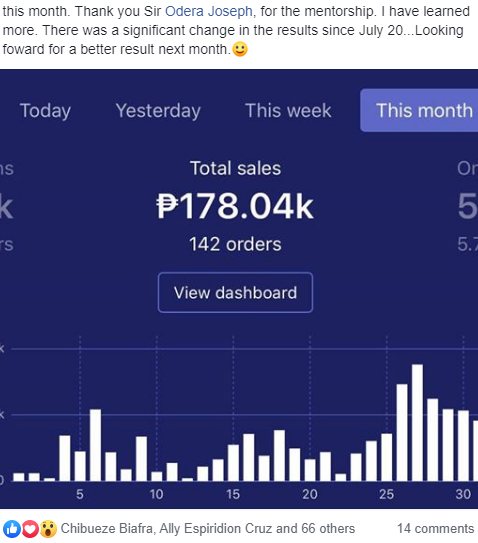Switch to the Yesterday tab
Screen dimensions: 478x543
(158, 110)
